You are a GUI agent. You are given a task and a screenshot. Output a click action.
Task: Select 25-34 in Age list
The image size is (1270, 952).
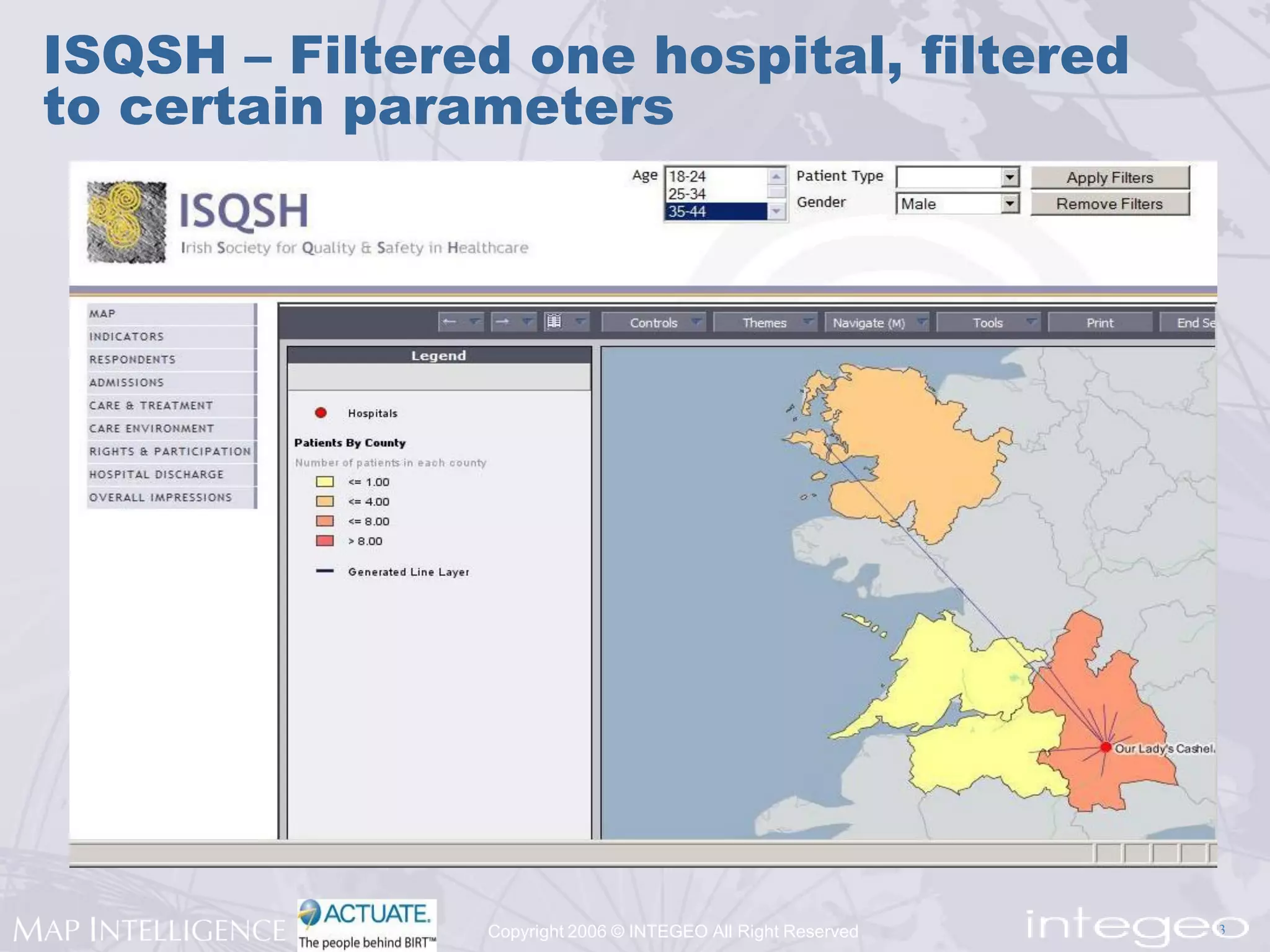716,194
